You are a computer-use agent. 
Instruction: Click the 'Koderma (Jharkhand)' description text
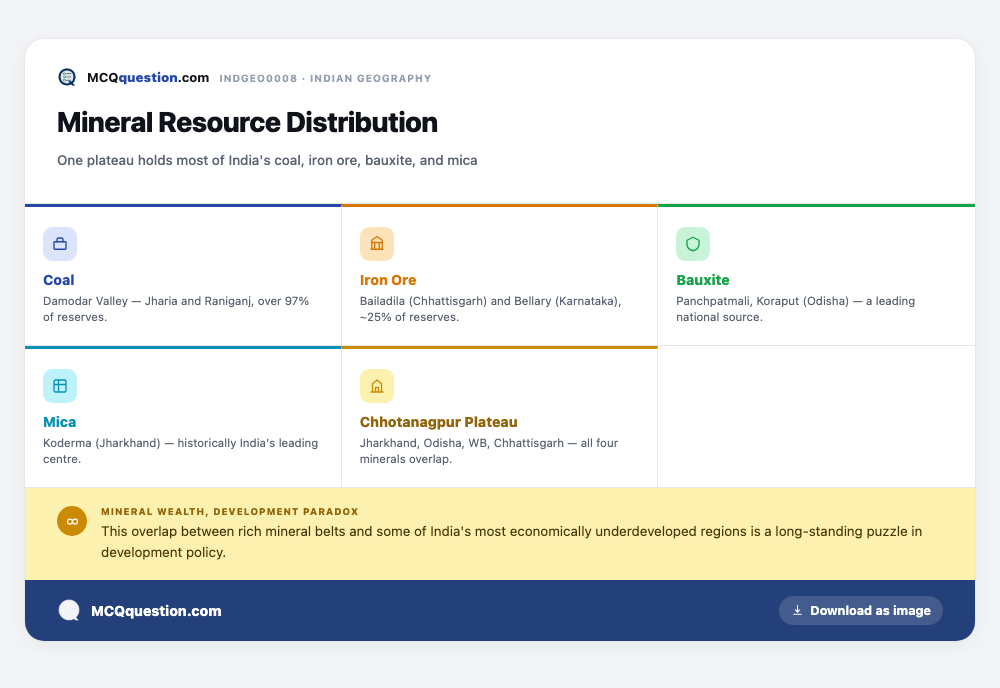(x=180, y=451)
